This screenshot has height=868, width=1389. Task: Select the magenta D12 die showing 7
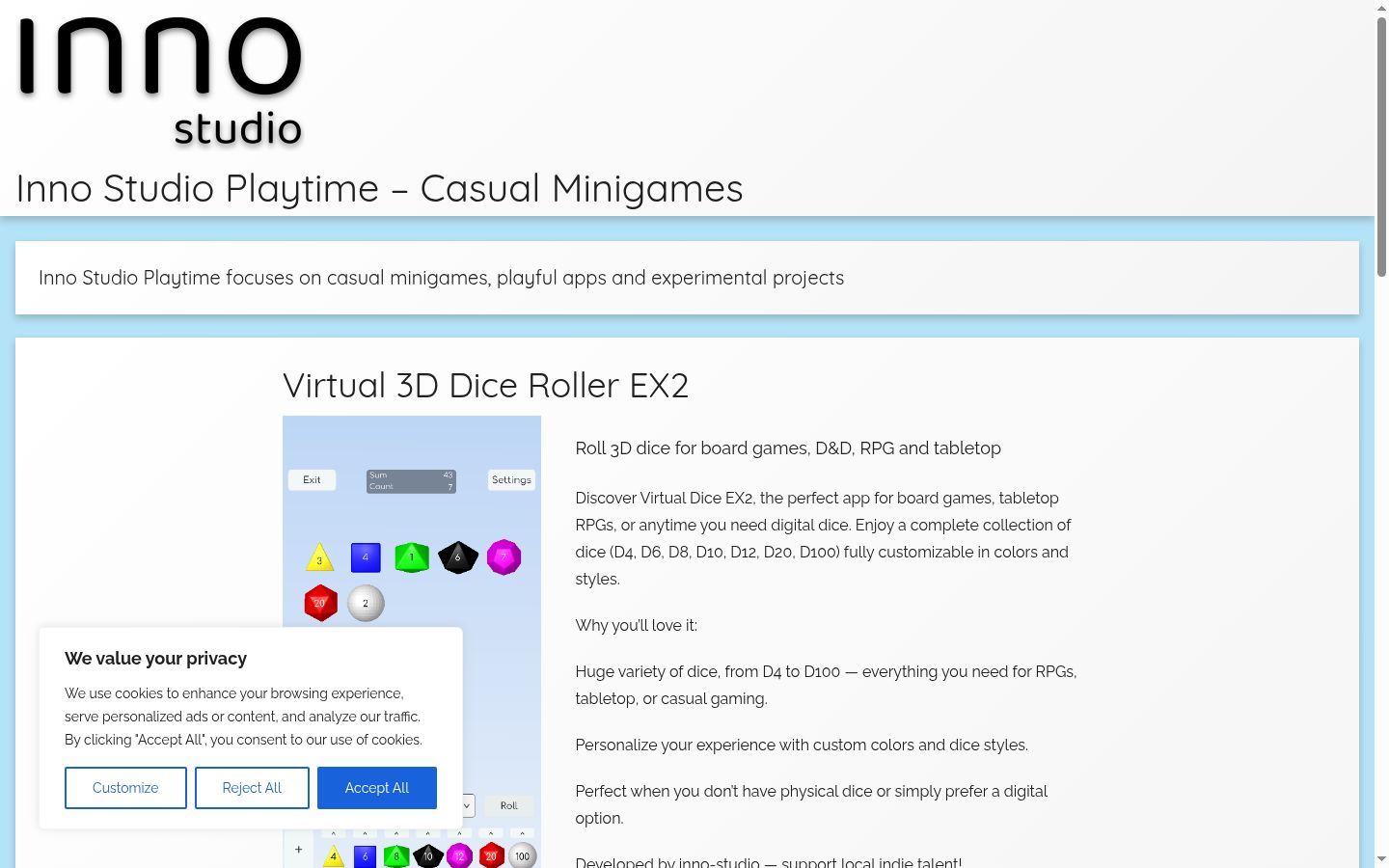504,557
